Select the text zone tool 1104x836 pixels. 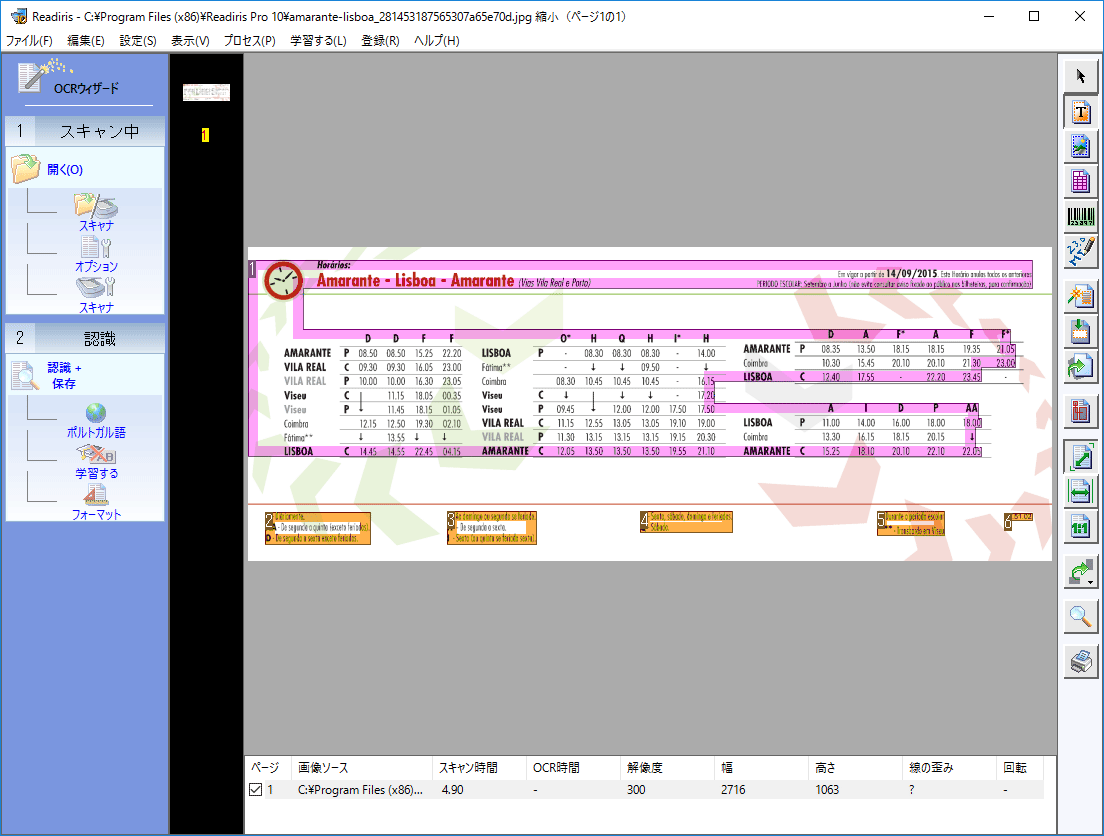[x=1081, y=113]
